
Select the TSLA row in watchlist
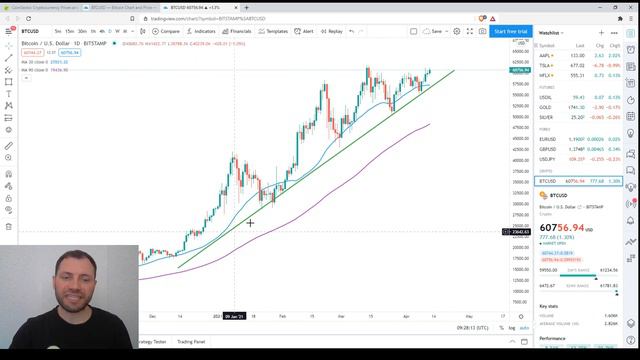click(578, 65)
